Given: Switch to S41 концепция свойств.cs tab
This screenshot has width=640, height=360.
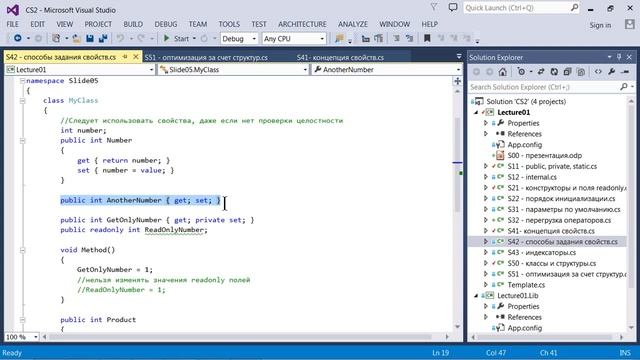Looking at the screenshot, I should 340,58.
